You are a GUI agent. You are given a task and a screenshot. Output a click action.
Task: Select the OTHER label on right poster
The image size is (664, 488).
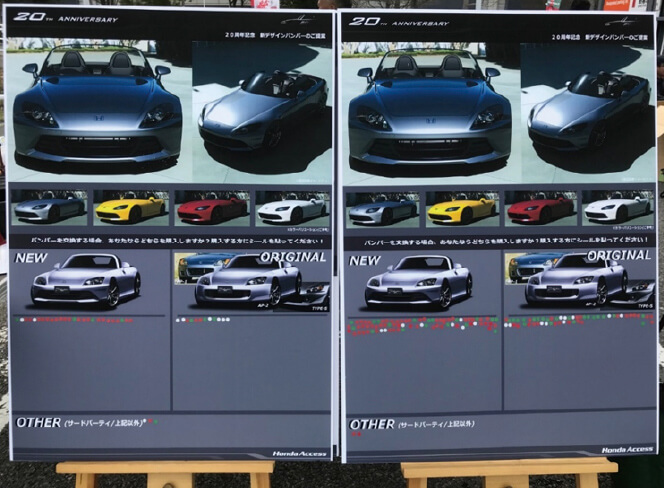tap(371, 424)
